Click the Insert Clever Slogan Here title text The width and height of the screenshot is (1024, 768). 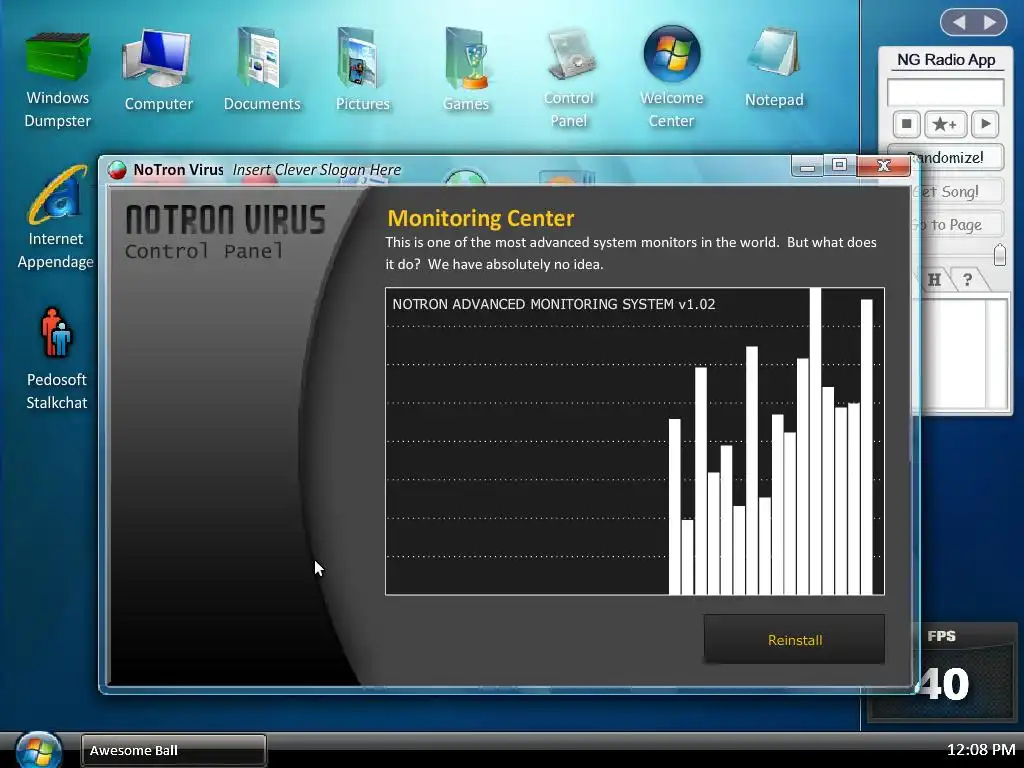pos(317,170)
